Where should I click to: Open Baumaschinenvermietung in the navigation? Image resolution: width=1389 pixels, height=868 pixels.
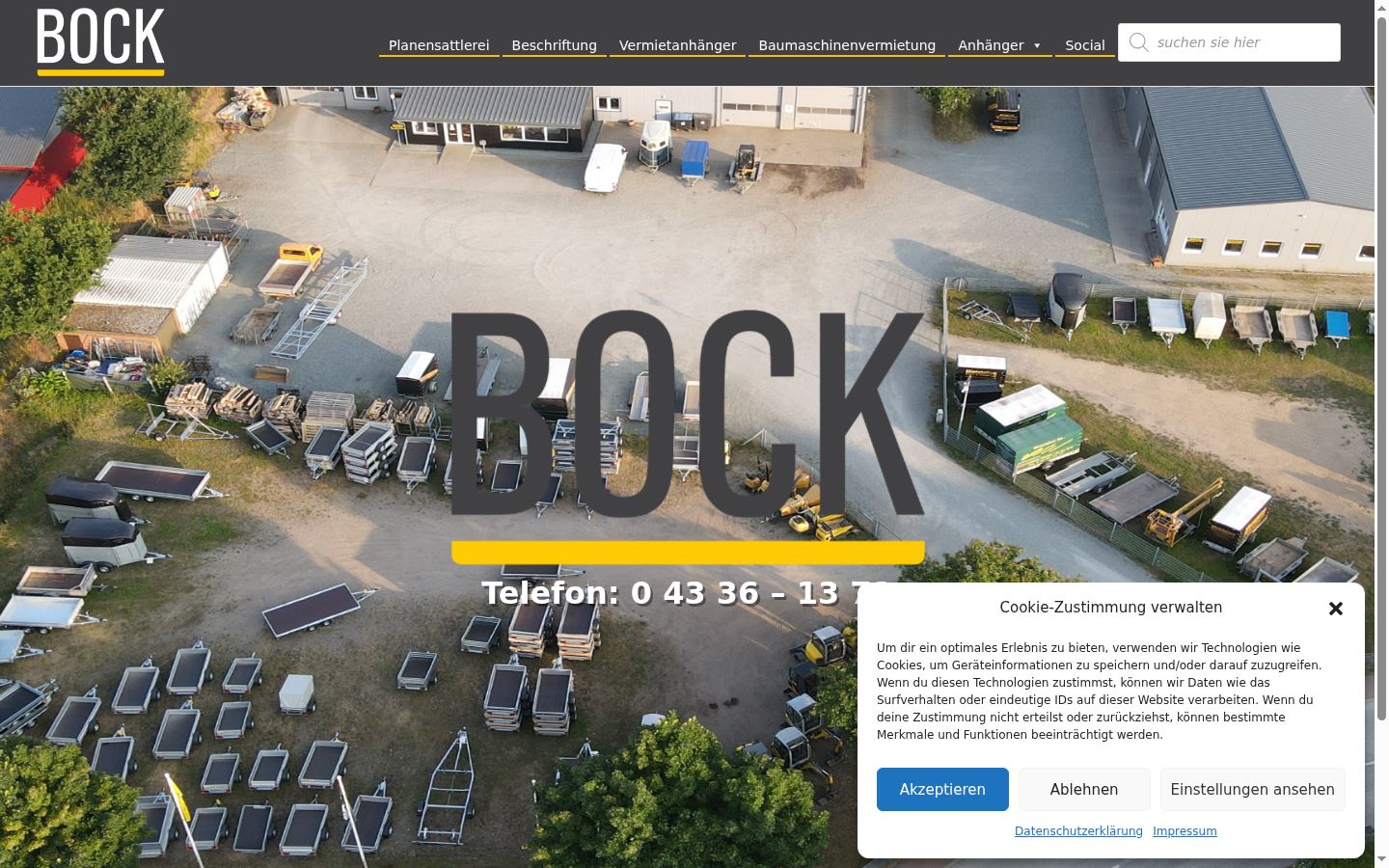[847, 45]
